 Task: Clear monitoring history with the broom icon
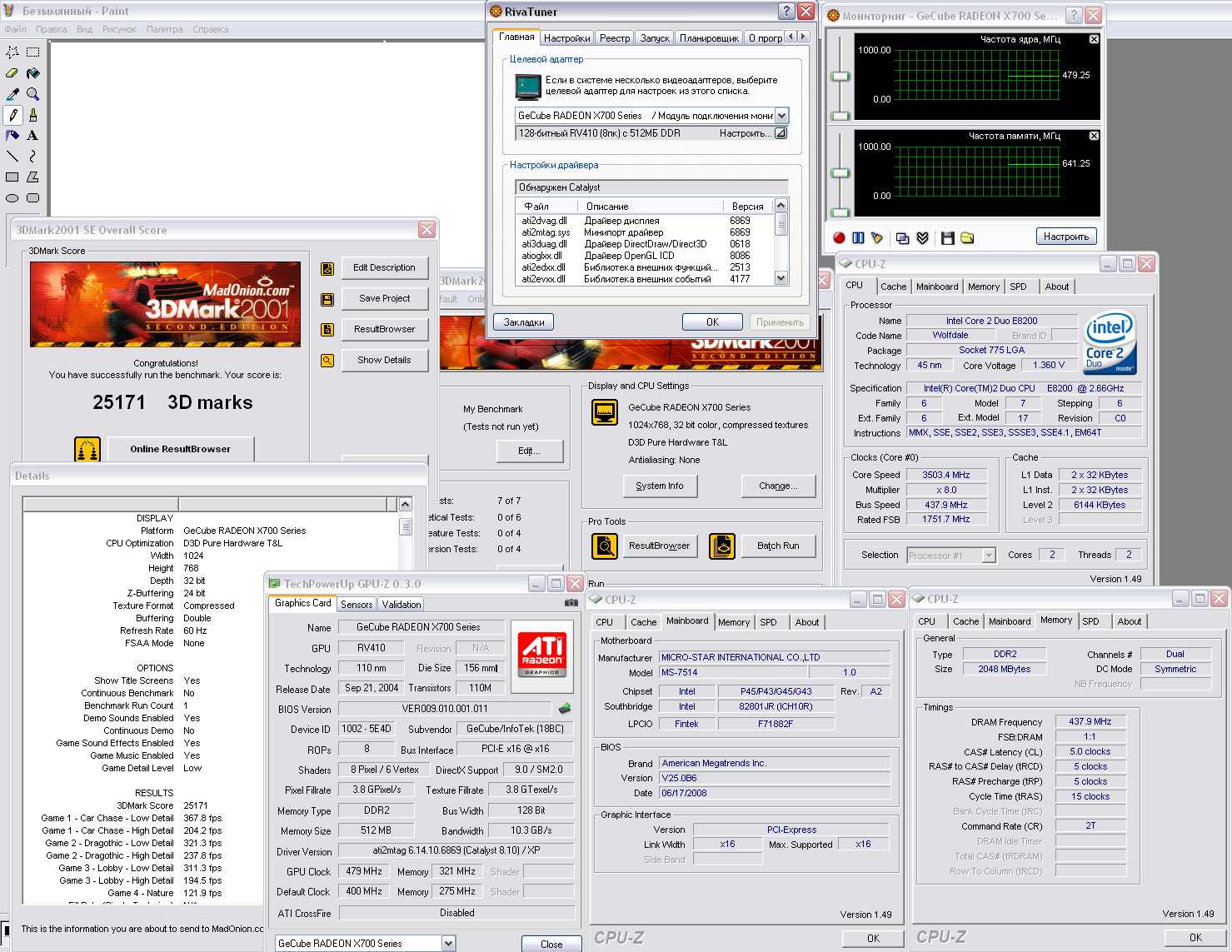pyautogui.click(x=877, y=237)
